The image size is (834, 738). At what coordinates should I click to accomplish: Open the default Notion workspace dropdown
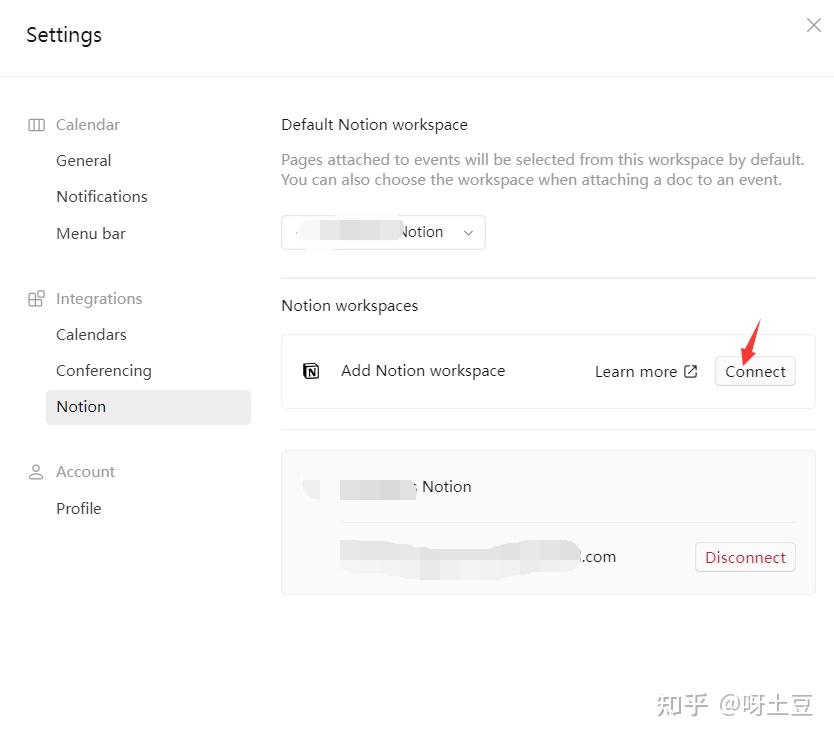pos(383,232)
